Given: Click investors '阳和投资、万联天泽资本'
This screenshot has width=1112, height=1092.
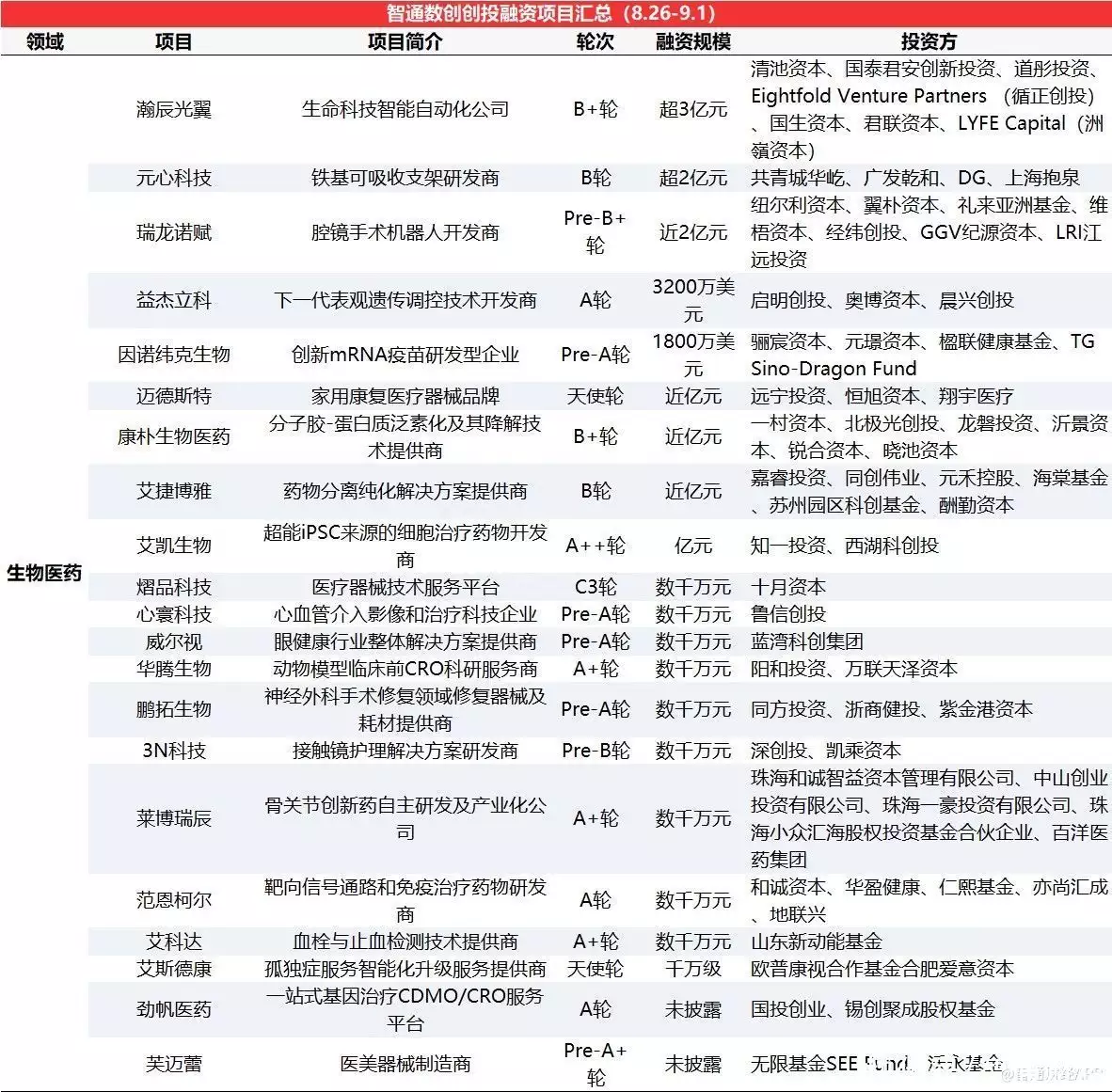Looking at the screenshot, I should click(854, 669).
